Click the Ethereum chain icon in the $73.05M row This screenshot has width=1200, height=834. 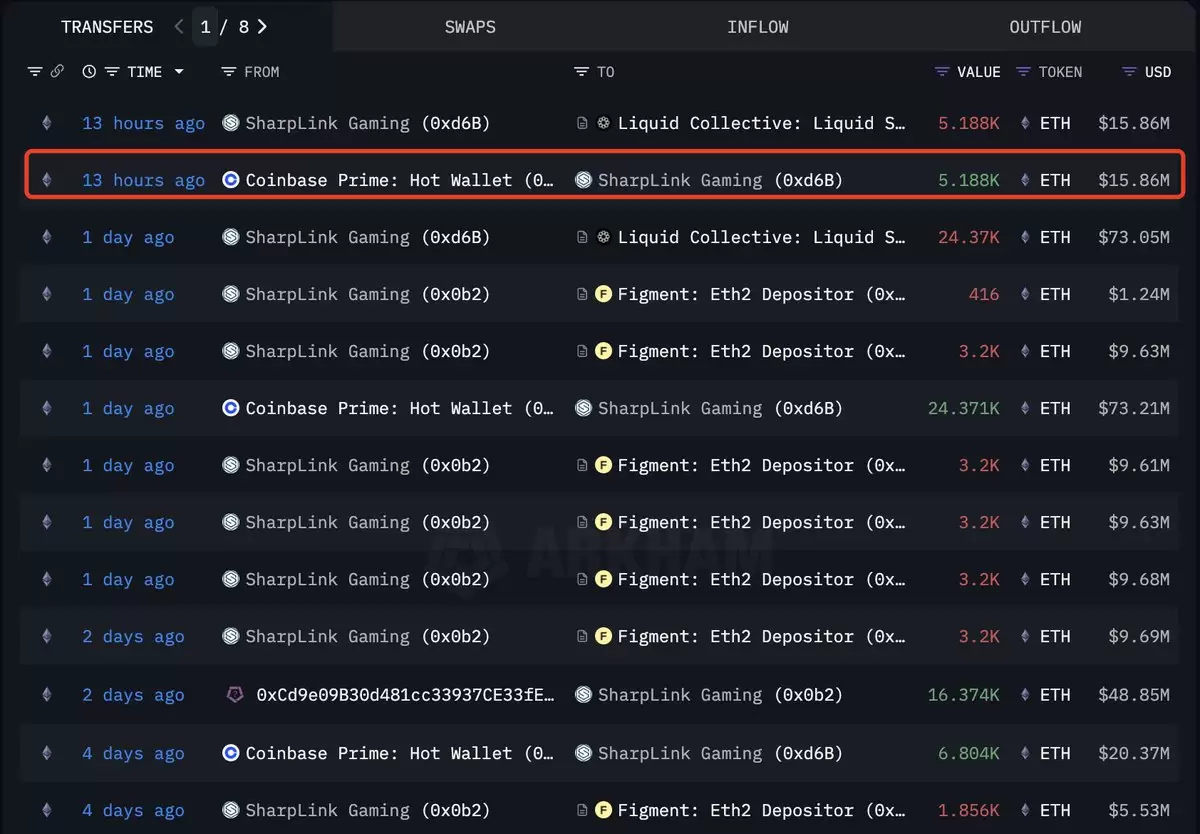tap(46, 237)
